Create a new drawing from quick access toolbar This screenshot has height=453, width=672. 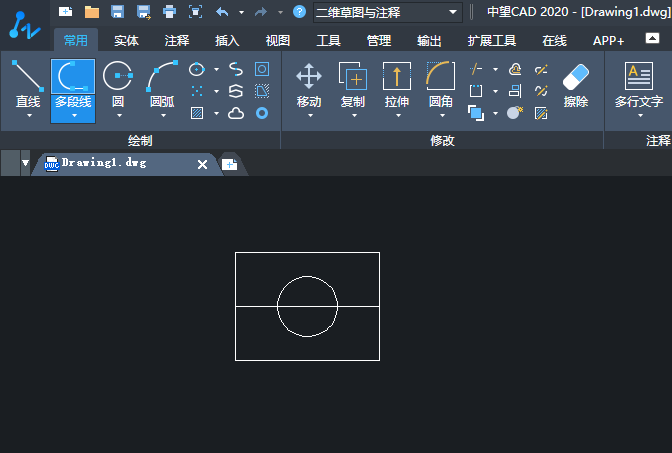65,12
